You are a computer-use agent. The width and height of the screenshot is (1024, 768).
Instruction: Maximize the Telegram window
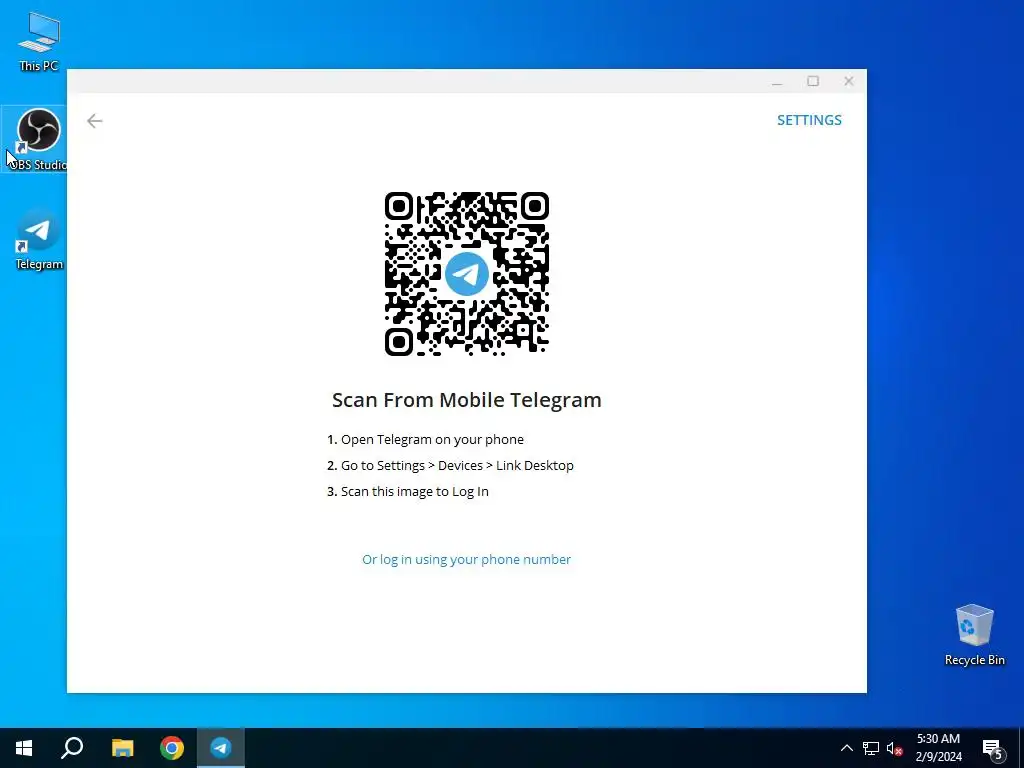pyautogui.click(x=813, y=81)
